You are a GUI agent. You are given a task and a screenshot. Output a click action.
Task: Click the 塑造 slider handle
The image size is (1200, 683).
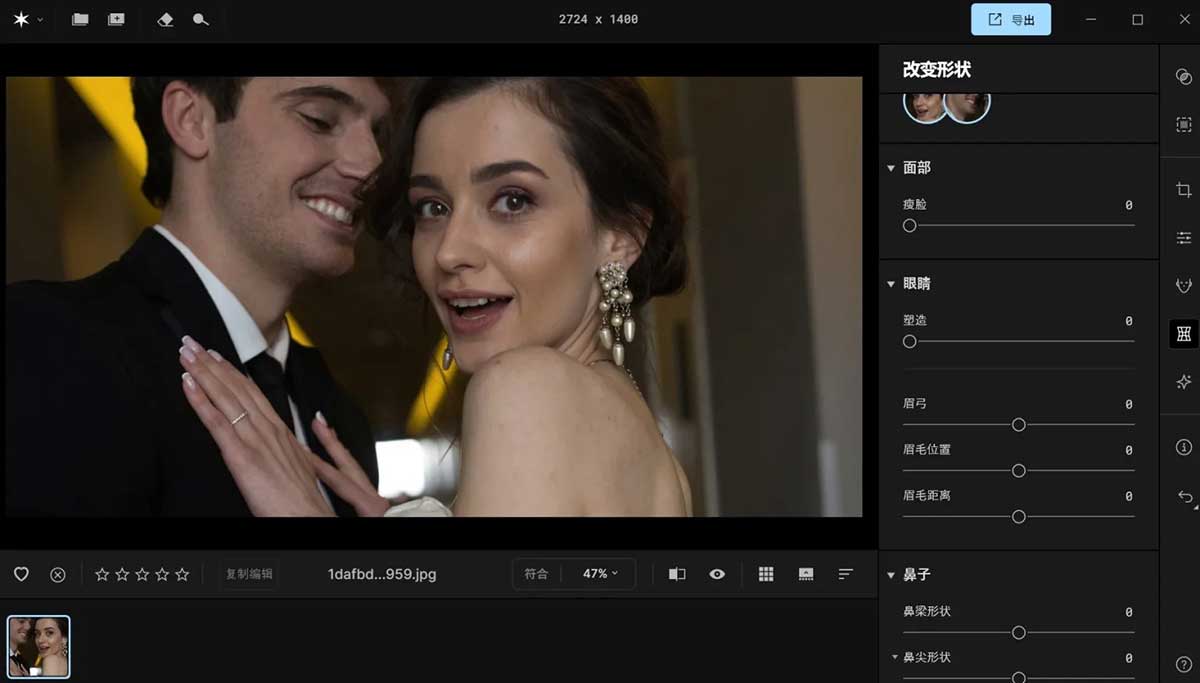point(910,342)
